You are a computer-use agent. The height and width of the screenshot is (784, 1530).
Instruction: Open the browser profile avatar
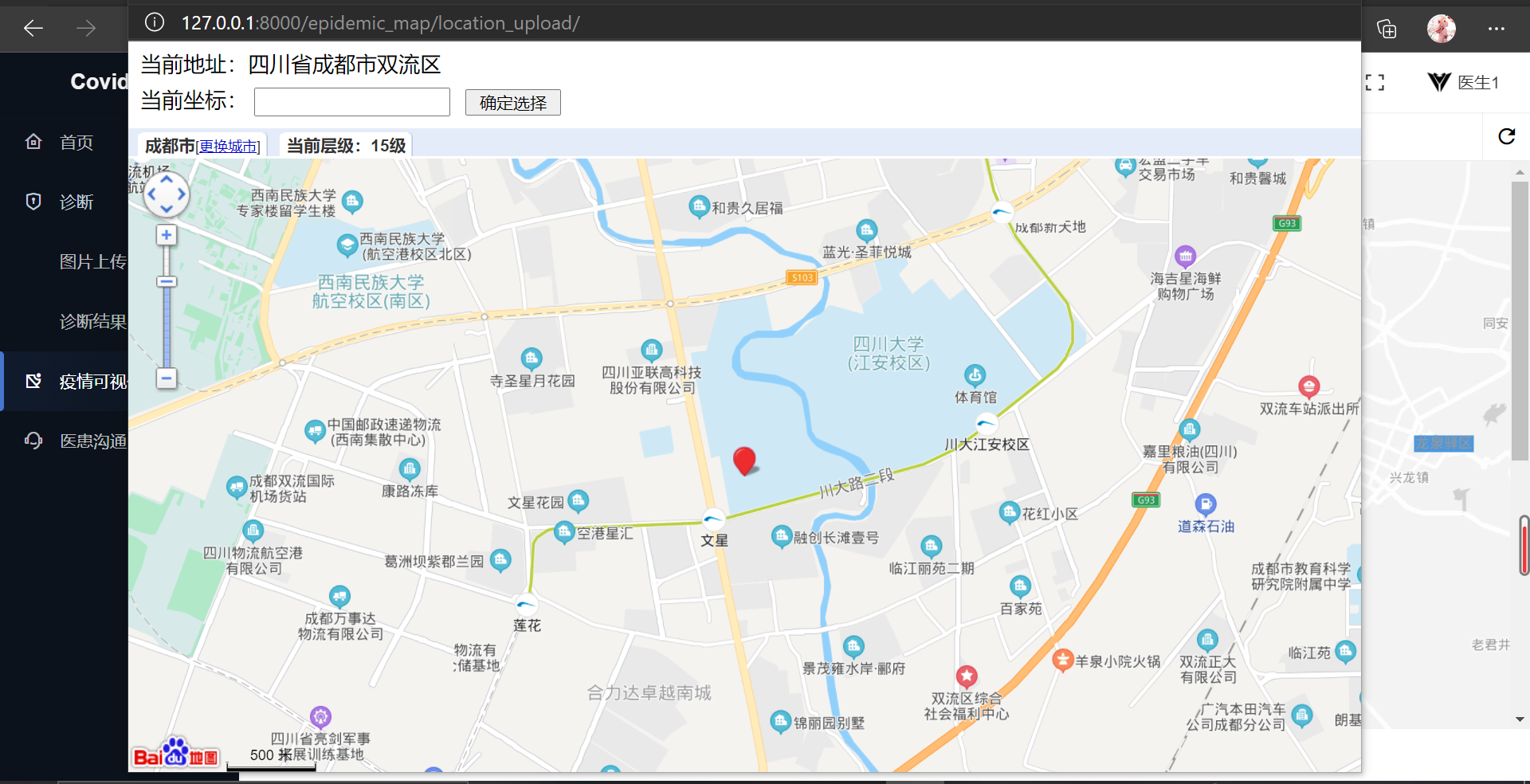pyautogui.click(x=1442, y=29)
